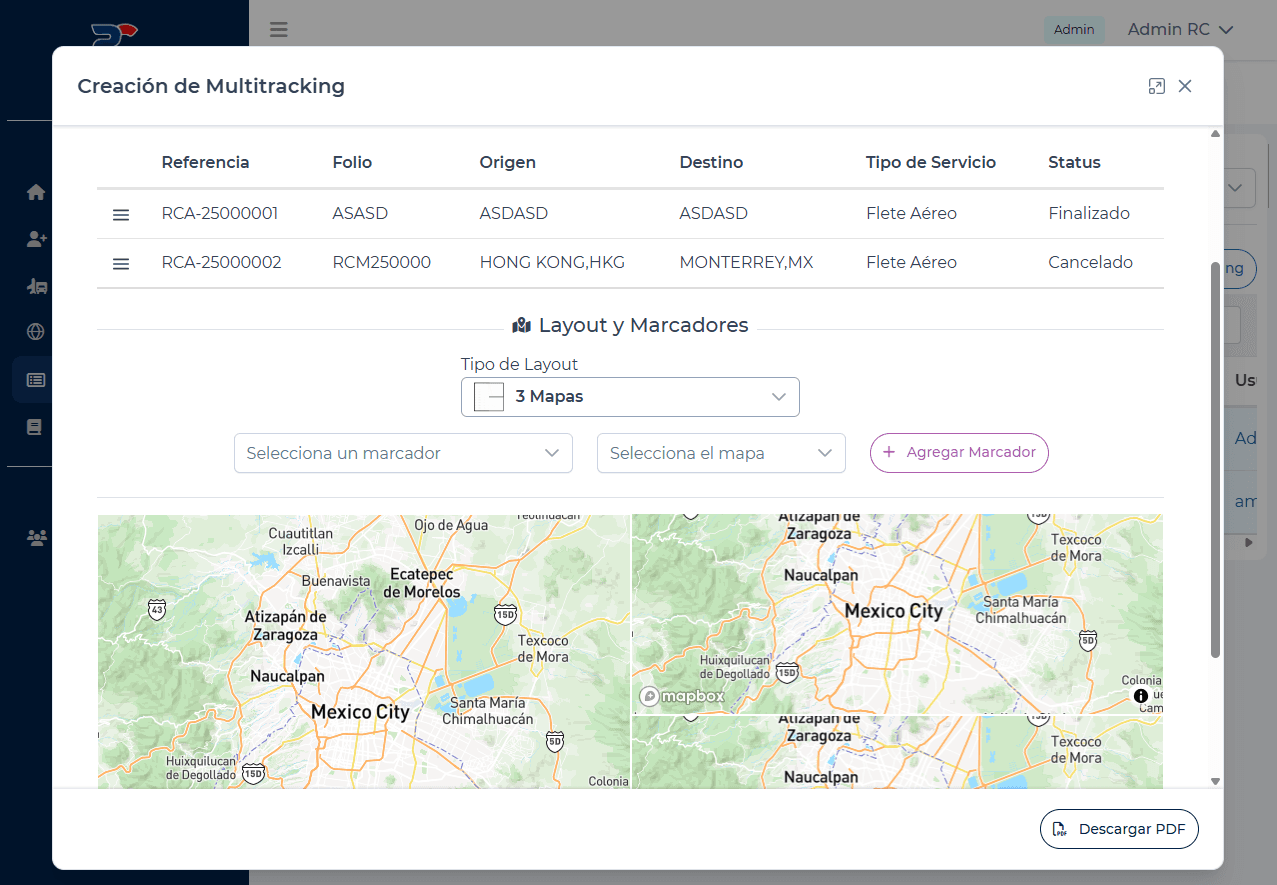Click the Status column header

[x=1074, y=162]
